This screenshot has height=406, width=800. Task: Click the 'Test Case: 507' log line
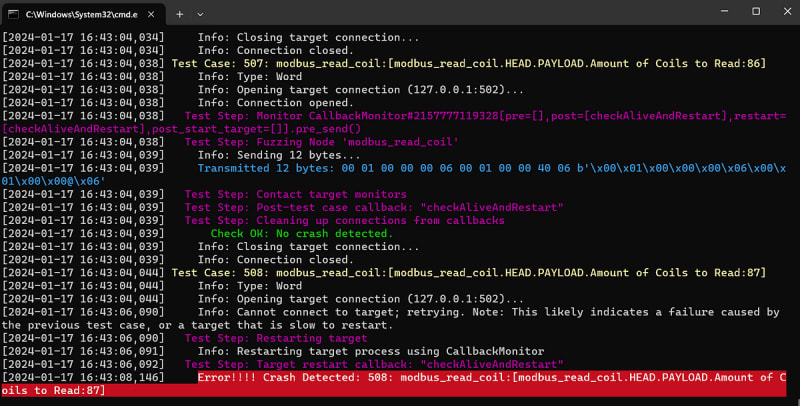pyautogui.click(x=468, y=63)
